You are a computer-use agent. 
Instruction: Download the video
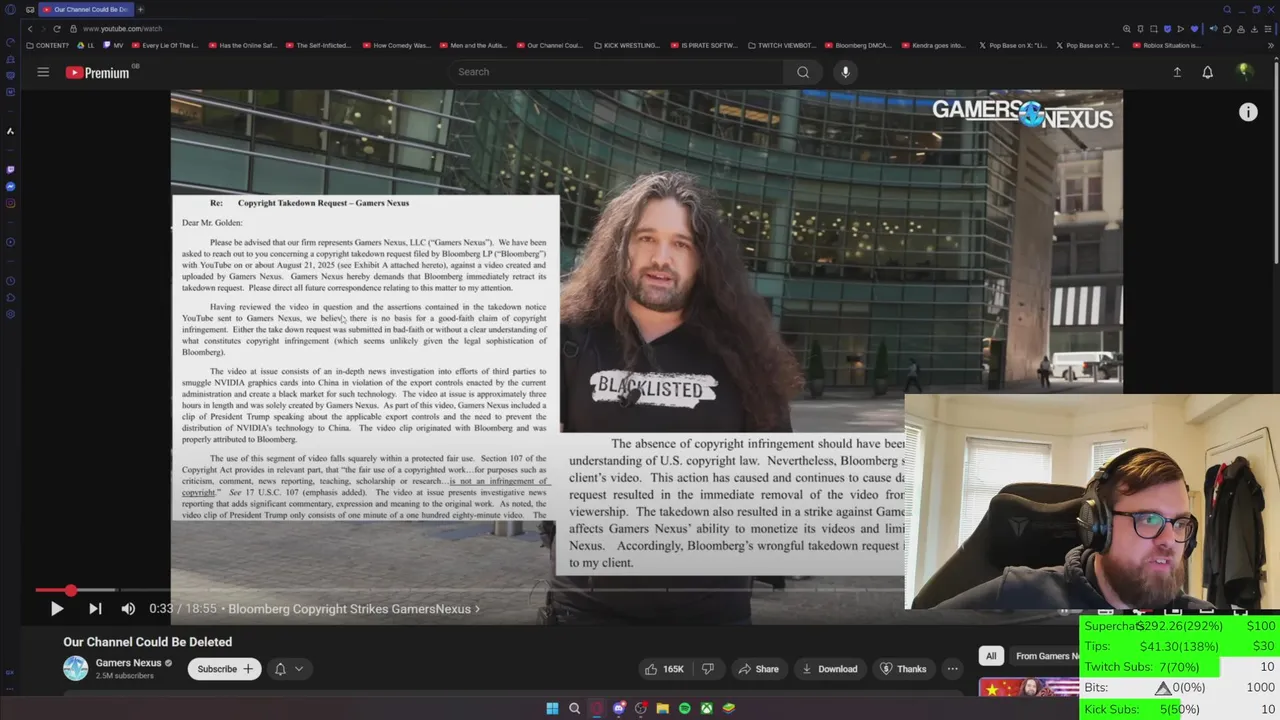(x=829, y=669)
